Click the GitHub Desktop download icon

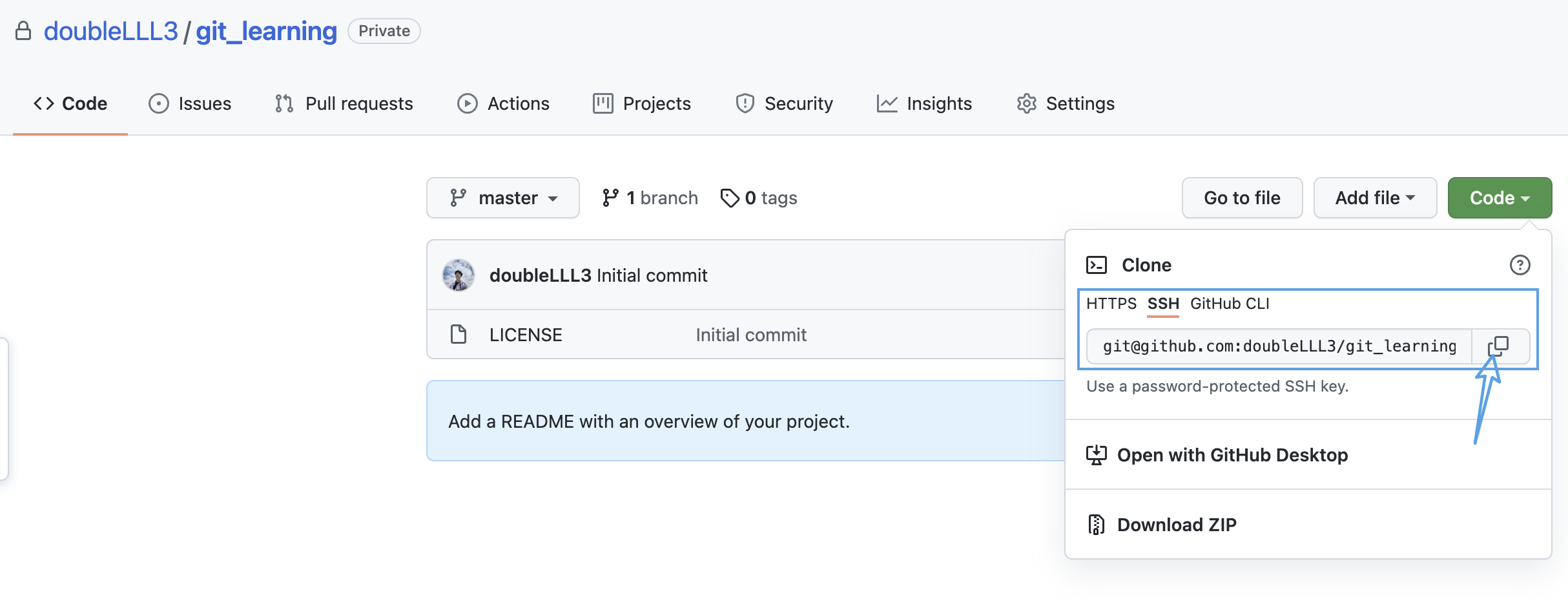pos(1096,455)
